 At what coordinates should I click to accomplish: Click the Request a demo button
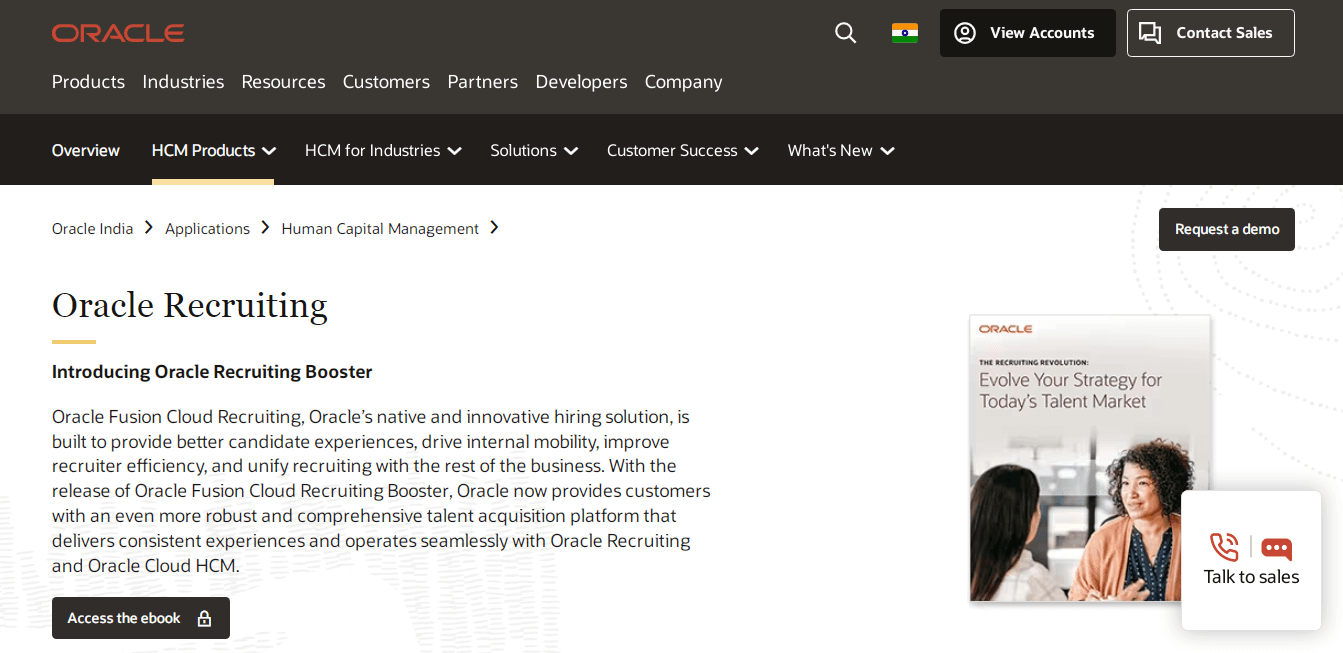click(x=1226, y=229)
